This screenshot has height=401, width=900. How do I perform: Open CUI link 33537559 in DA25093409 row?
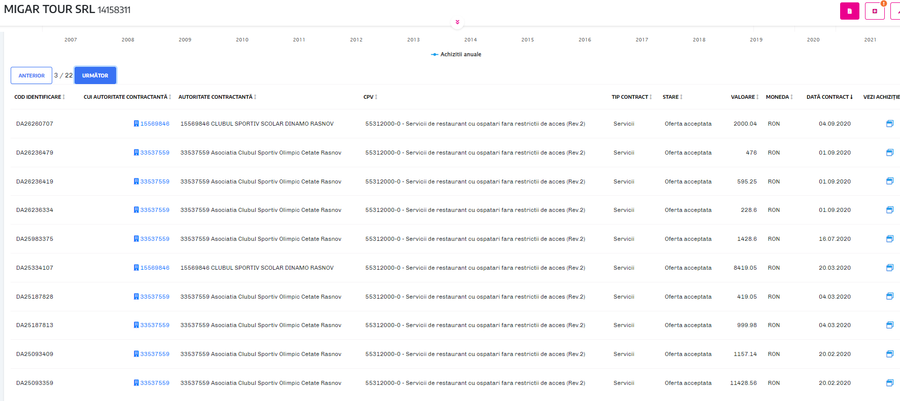pos(152,353)
